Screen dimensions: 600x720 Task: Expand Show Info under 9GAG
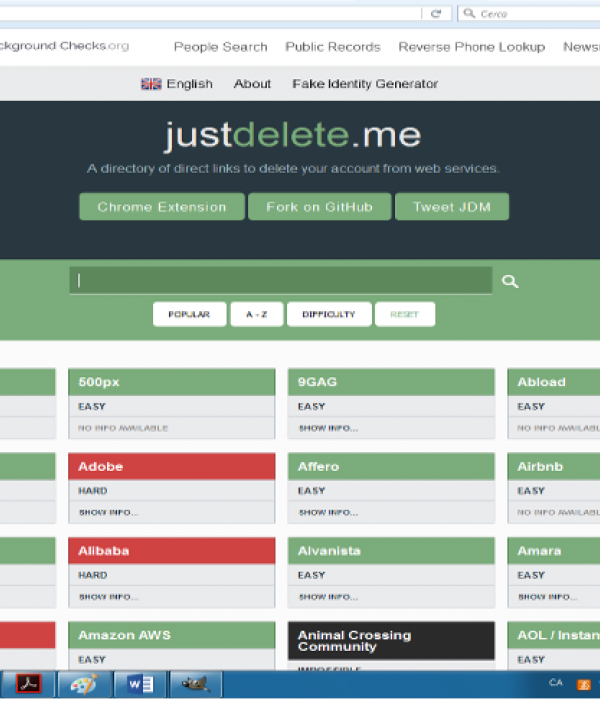pyautogui.click(x=328, y=429)
